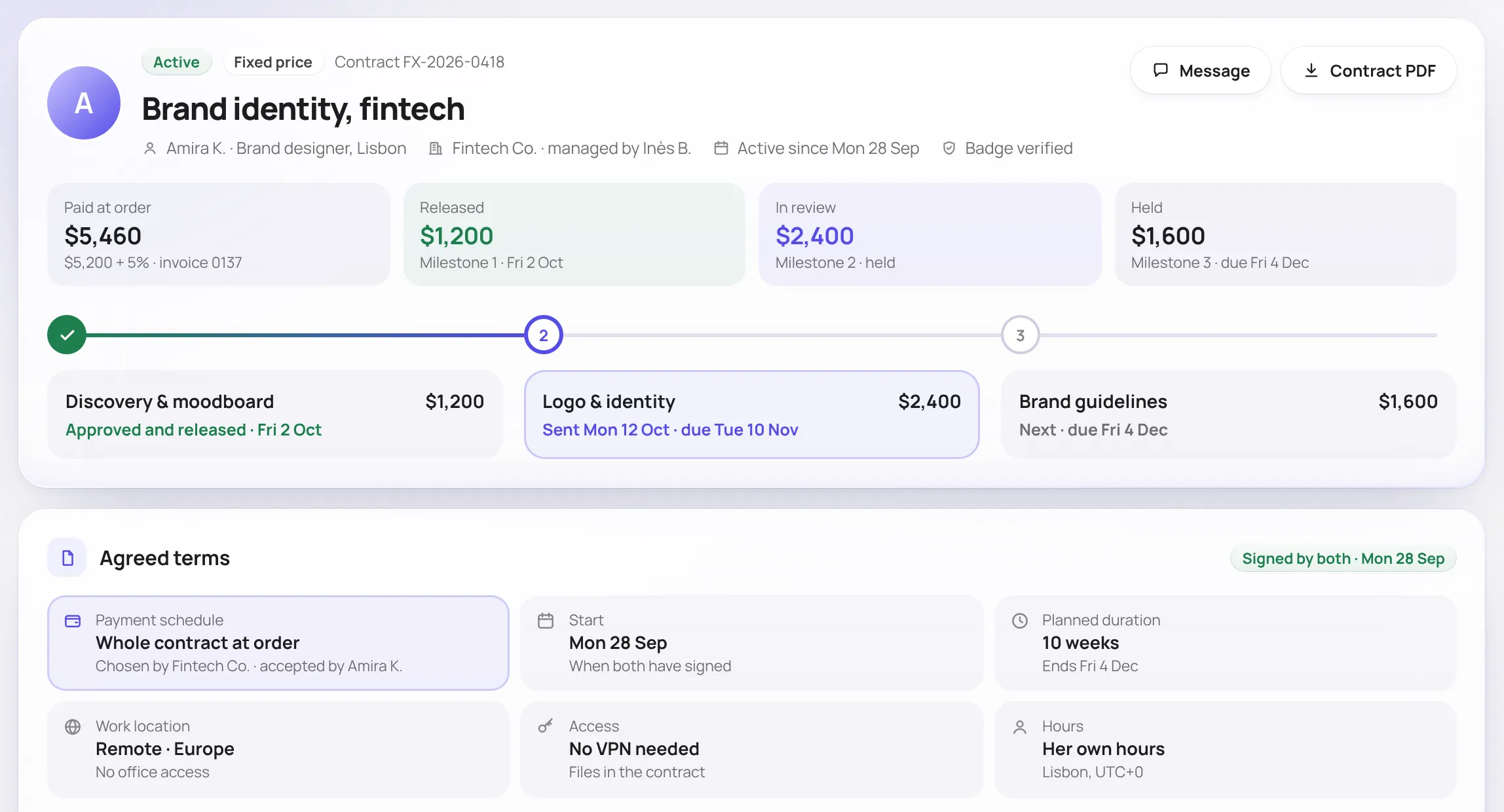Click the Mon 28 Sep start value
1504x812 pixels.
click(x=618, y=643)
